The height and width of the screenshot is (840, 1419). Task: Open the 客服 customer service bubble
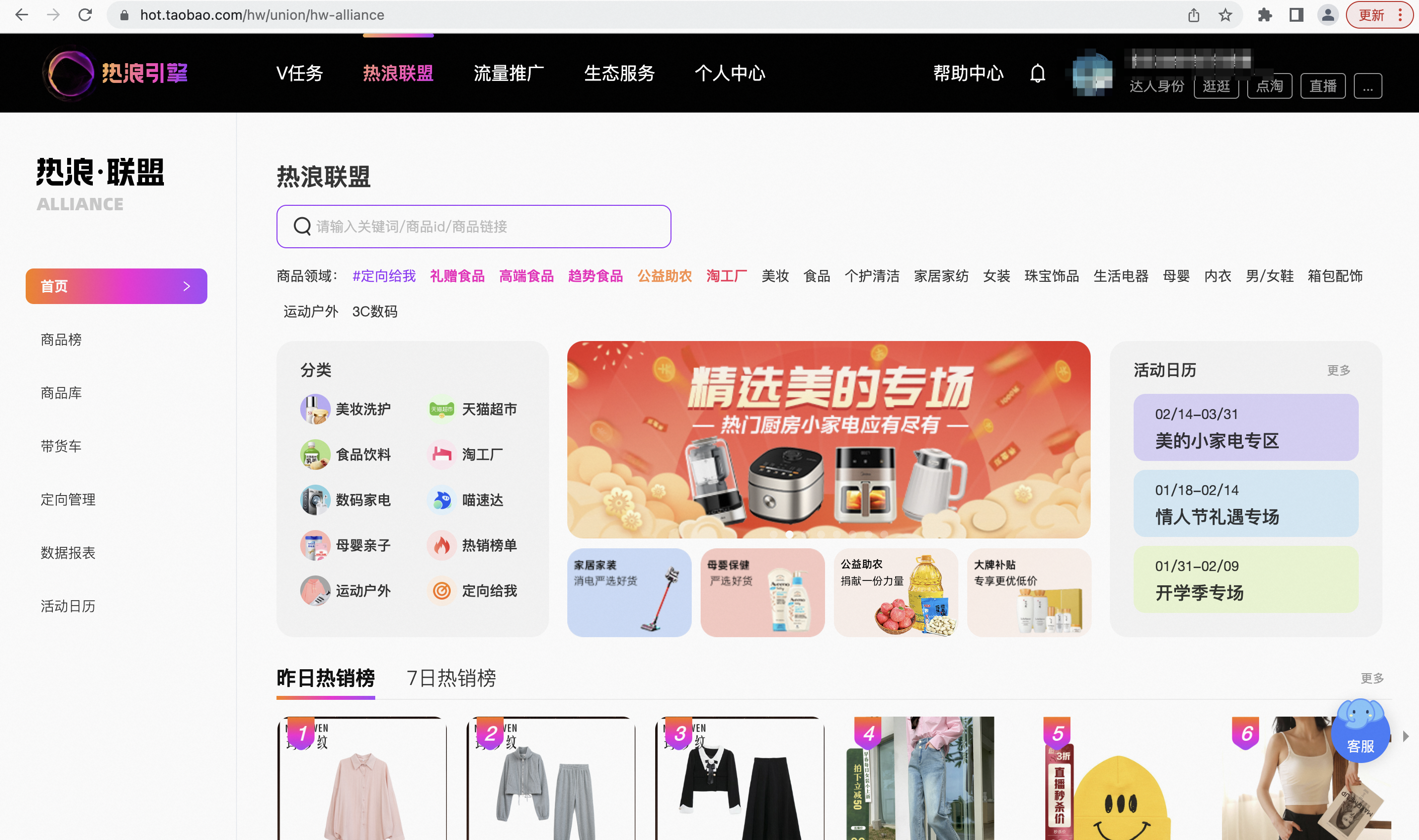coord(1360,731)
